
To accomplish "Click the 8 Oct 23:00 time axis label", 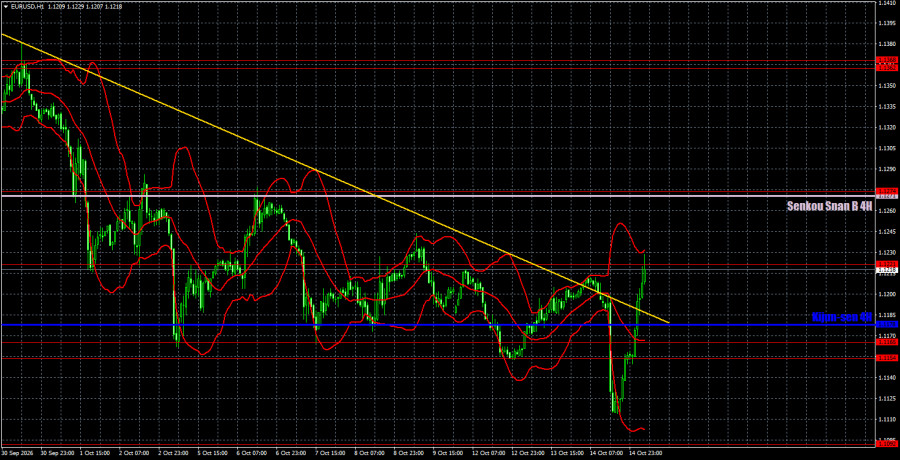I will pyautogui.click(x=409, y=453).
